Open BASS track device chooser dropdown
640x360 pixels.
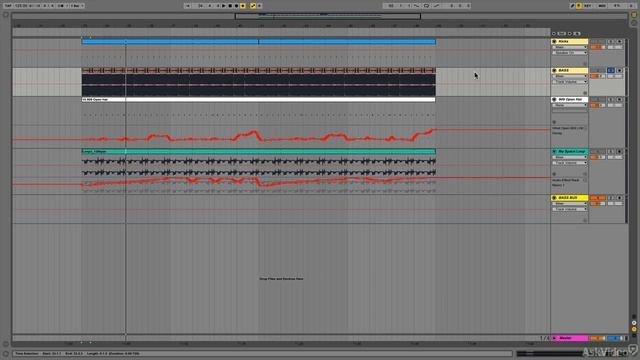tap(570, 76)
